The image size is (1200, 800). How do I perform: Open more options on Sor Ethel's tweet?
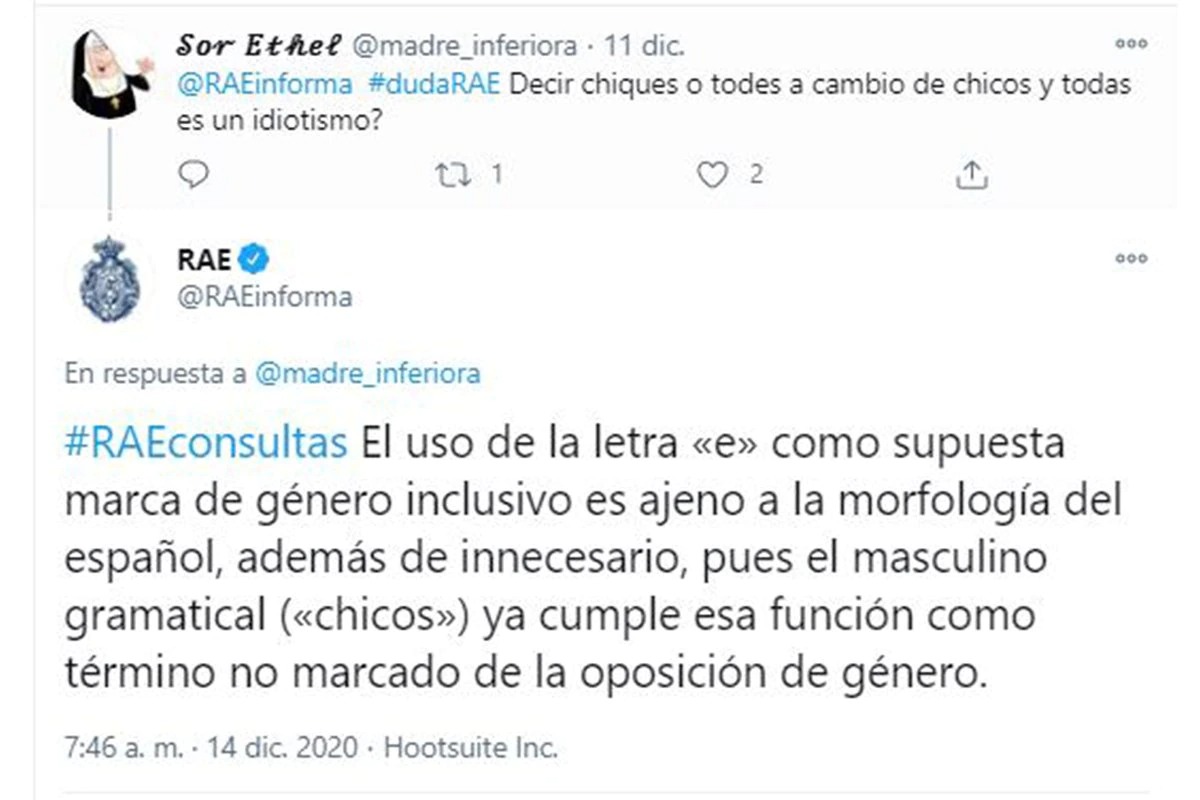click(1131, 44)
